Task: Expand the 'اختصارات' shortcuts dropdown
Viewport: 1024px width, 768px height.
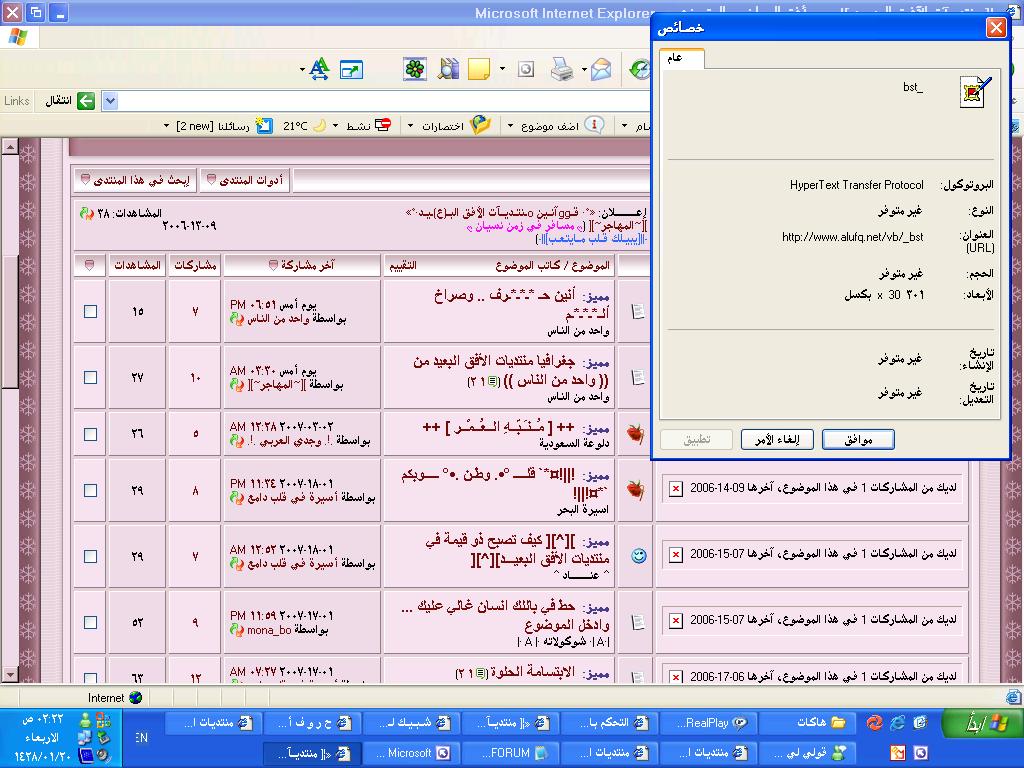Action: pyautogui.click(x=449, y=126)
